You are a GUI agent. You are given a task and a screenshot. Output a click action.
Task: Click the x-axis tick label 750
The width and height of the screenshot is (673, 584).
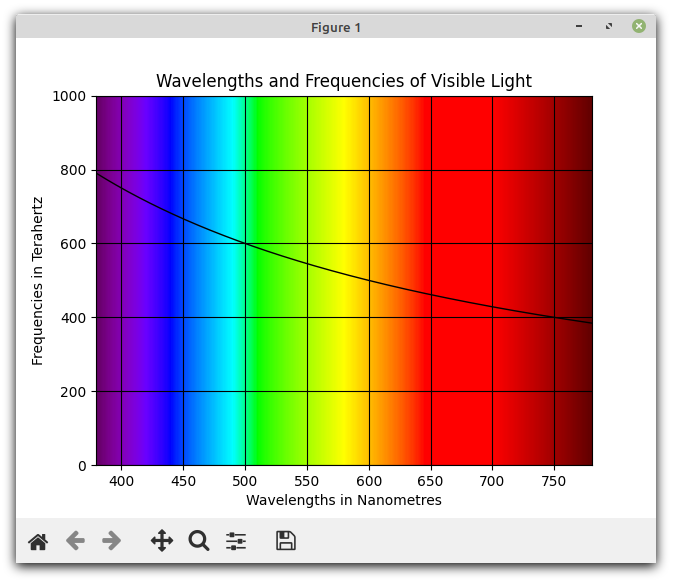[x=554, y=481]
